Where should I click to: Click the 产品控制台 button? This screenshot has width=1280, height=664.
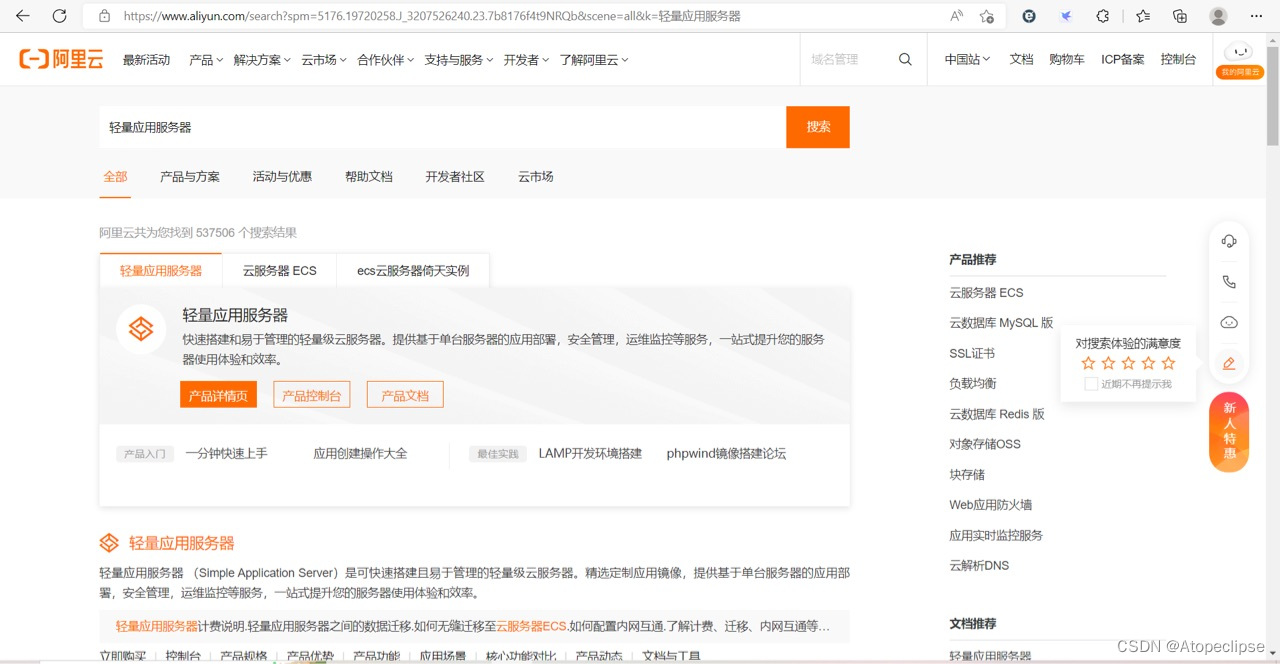point(311,395)
